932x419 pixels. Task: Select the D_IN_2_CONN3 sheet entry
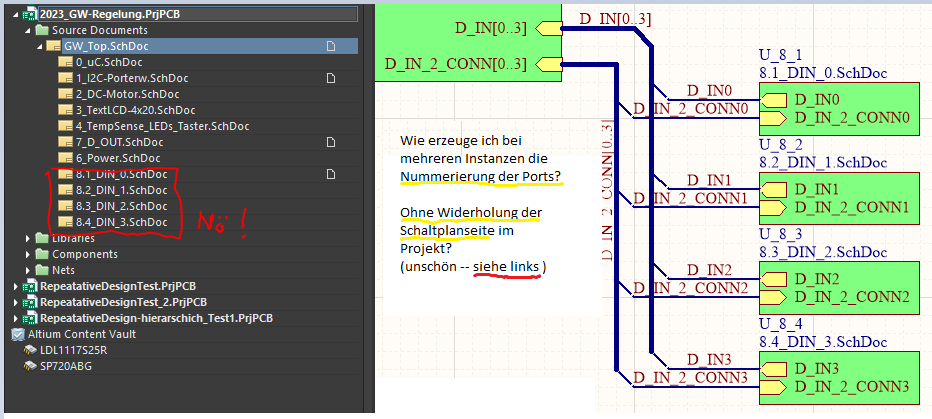[x=773, y=388]
